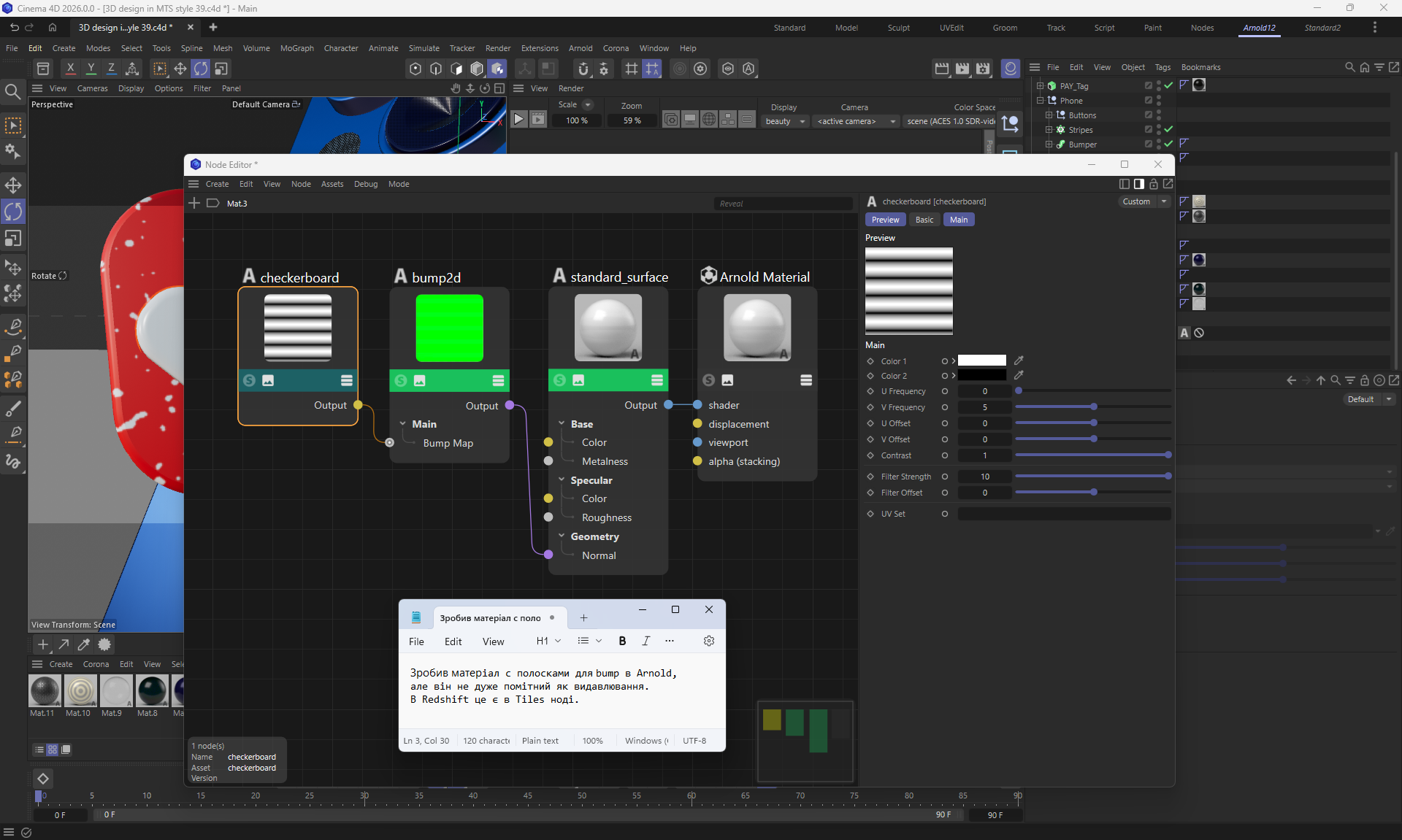Click the add node plus icon

pyautogui.click(x=194, y=203)
